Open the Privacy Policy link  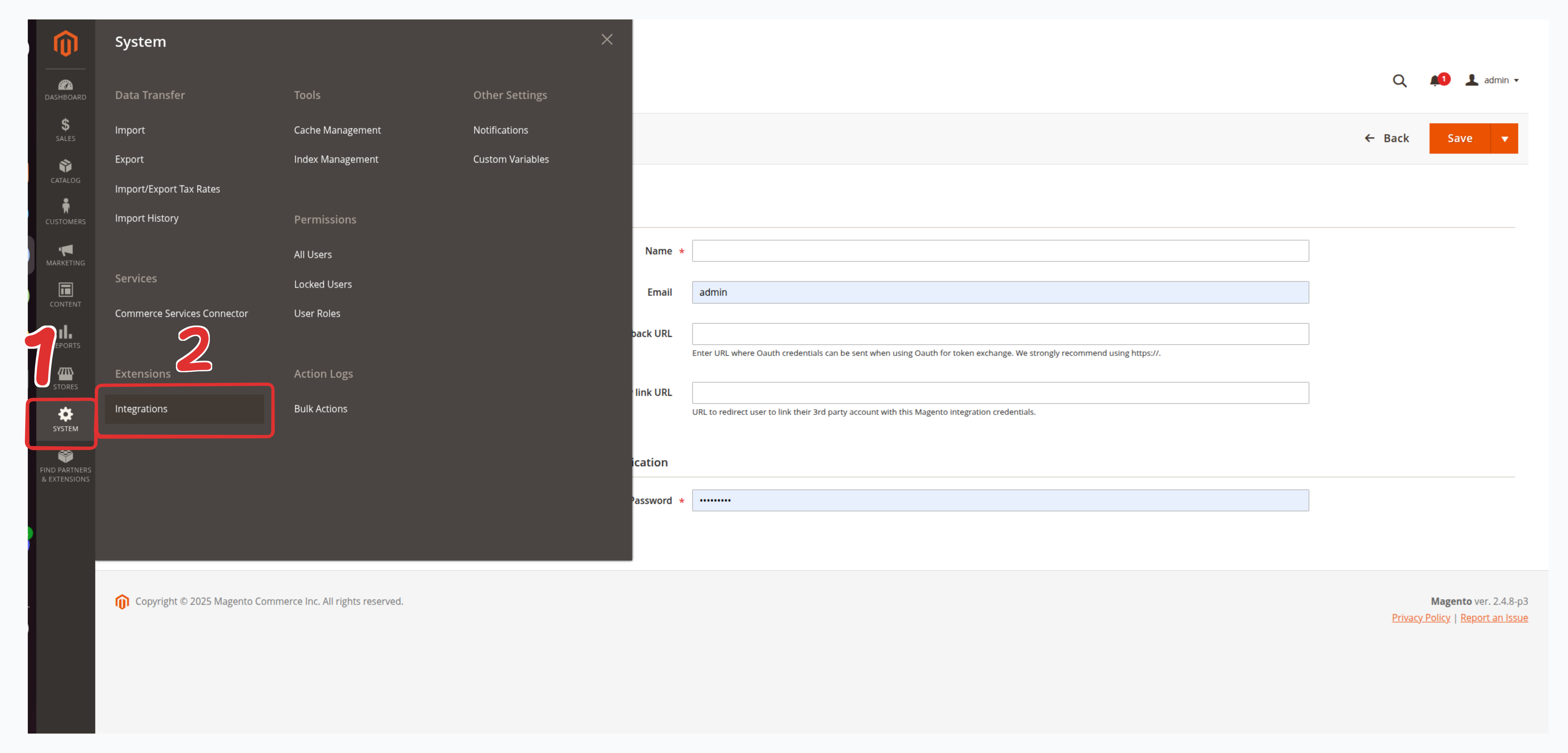pyautogui.click(x=1421, y=617)
